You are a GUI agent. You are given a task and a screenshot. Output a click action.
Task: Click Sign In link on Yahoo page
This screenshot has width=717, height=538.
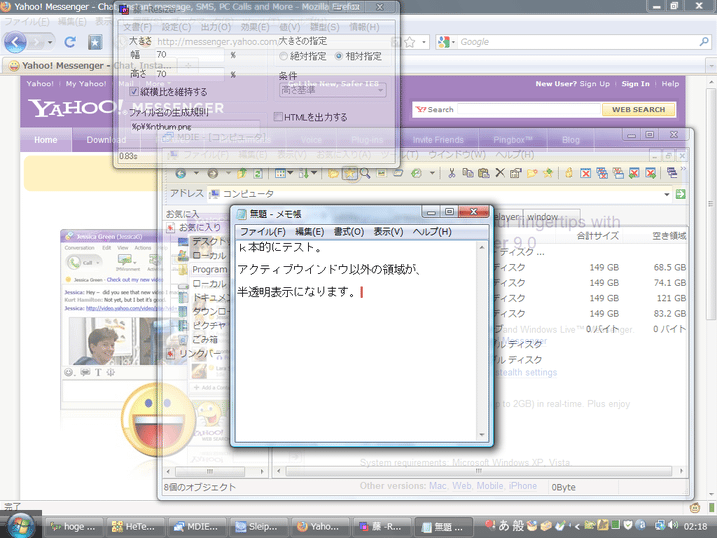(635, 84)
